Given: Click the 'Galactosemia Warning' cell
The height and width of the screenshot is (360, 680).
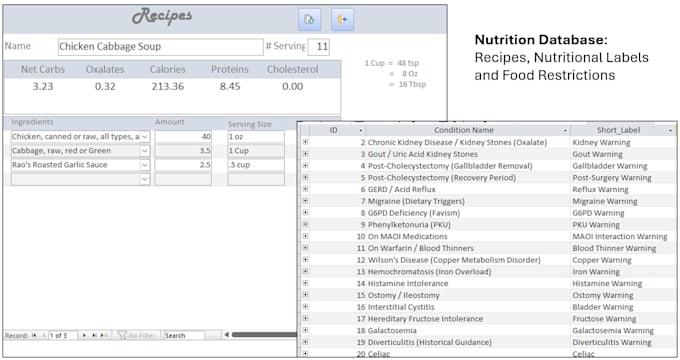Looking at the screenshot, I should [x=623, y=331].
